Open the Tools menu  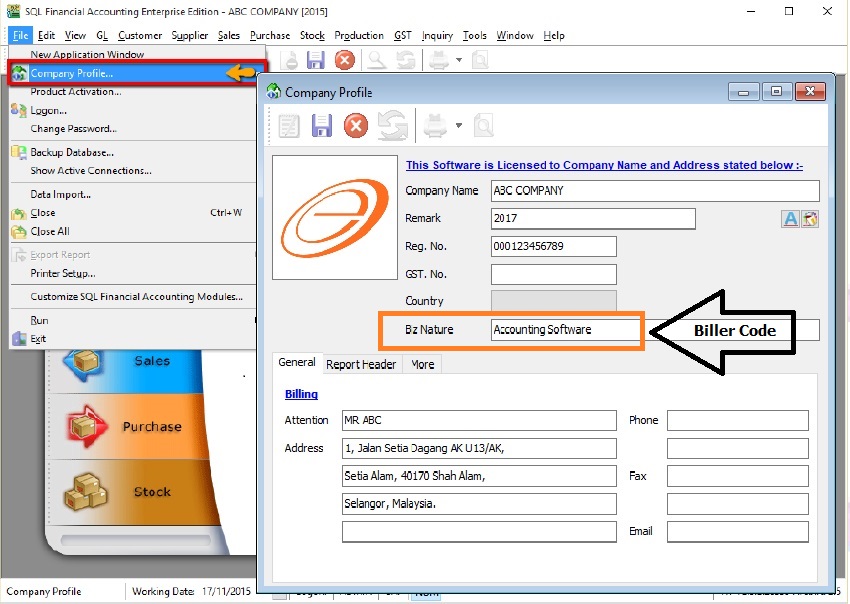474,35
